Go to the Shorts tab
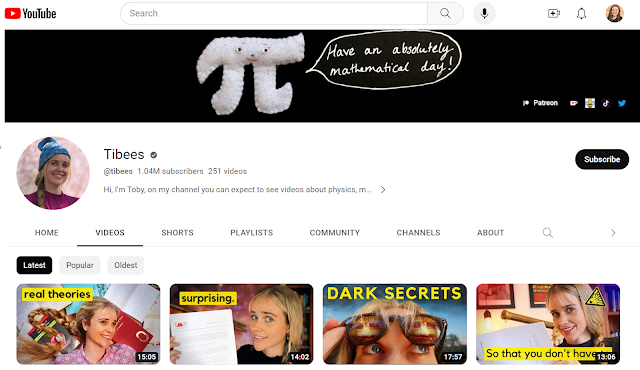Image resolution: width=640 pixels, height=370 pixels. [177, 233]
